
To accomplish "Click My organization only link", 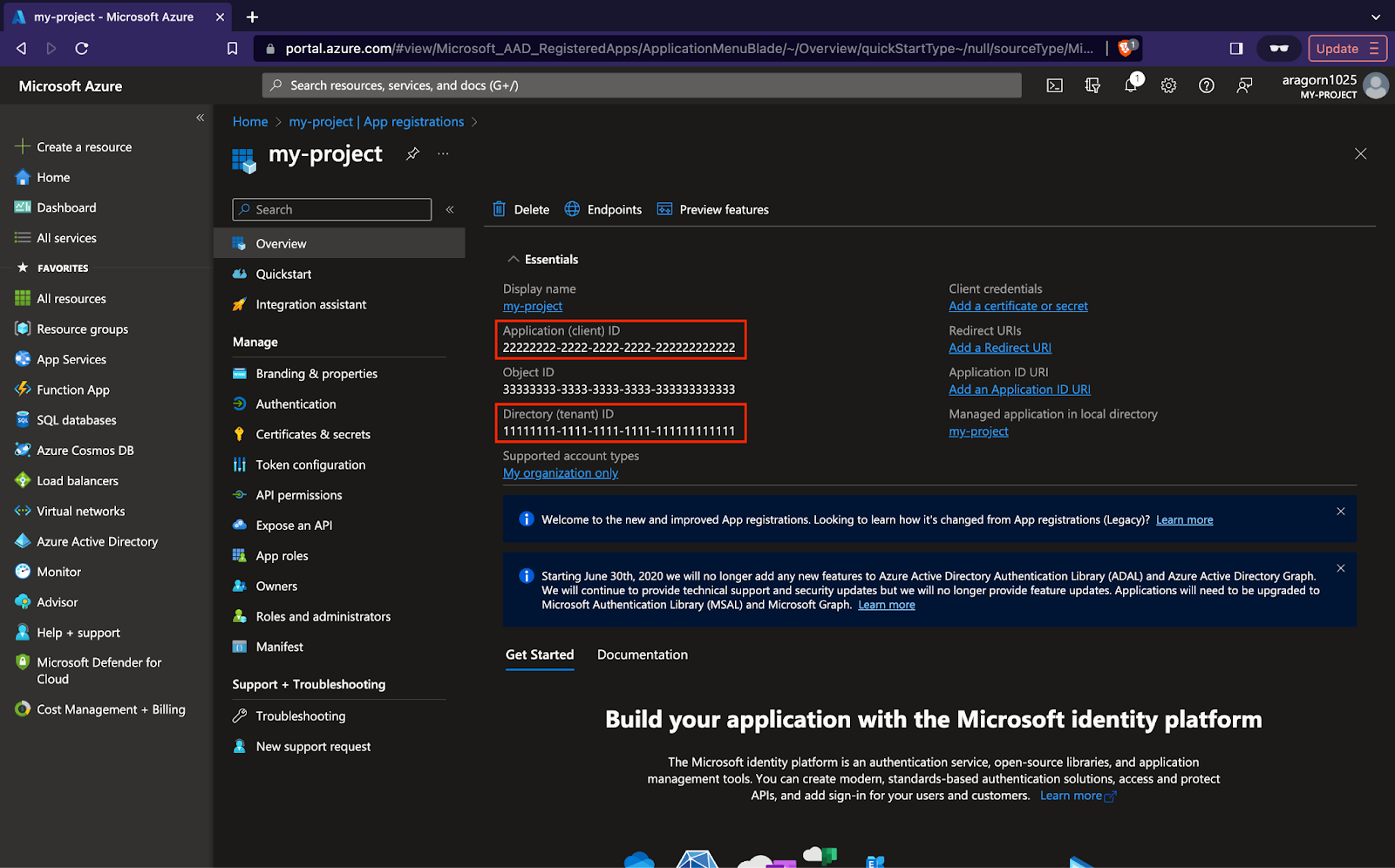I will tap(561, 473).
